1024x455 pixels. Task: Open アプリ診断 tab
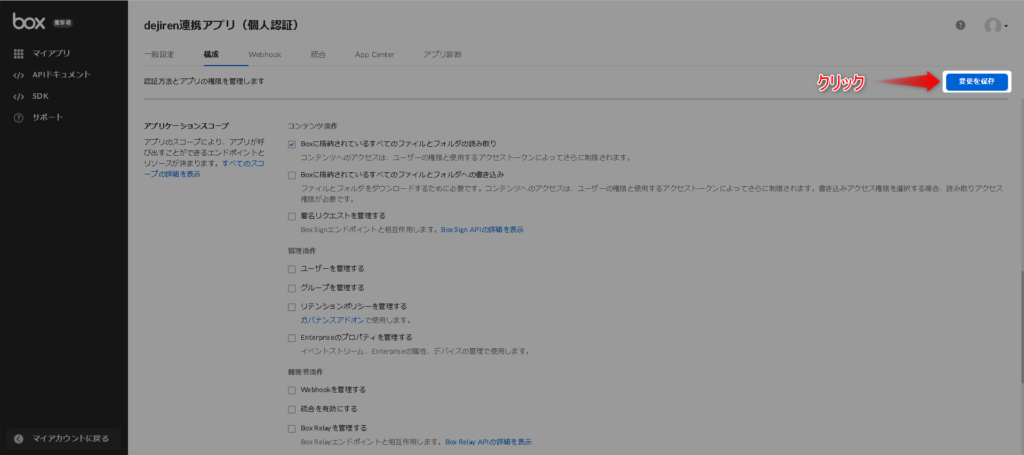click(x=442, y=55)
